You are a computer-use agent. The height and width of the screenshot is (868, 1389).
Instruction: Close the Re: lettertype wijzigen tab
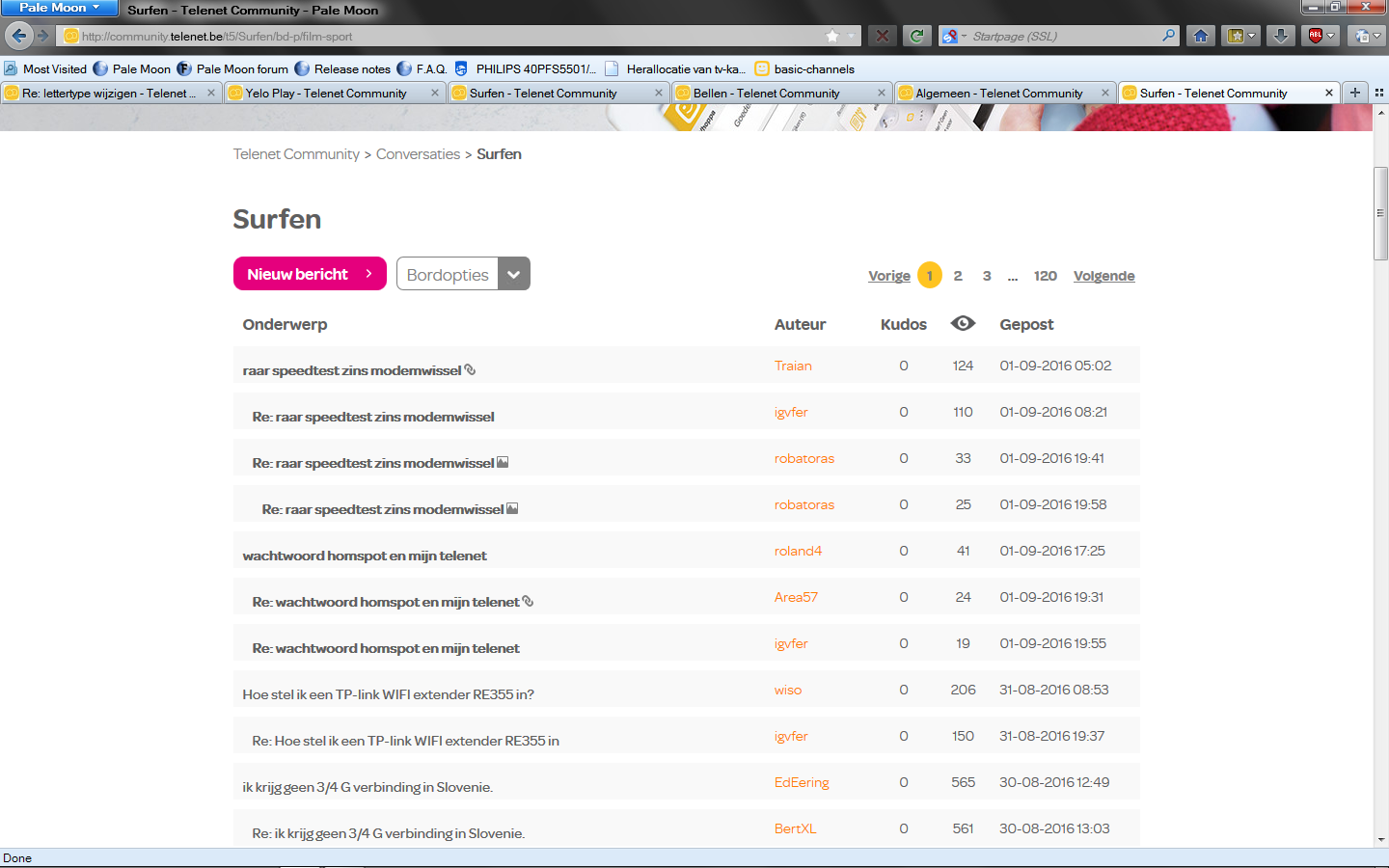(211, 93)
